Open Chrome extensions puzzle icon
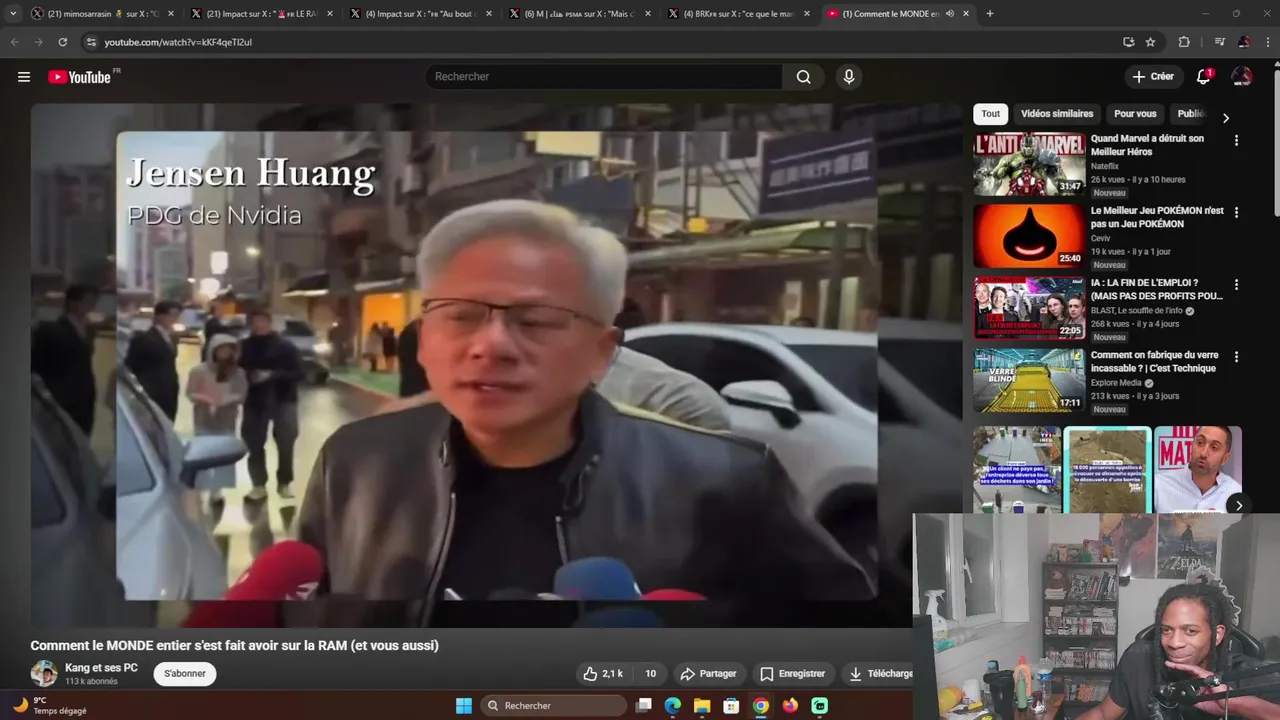The image size is (1280, 720). (x=1184, y=42)
